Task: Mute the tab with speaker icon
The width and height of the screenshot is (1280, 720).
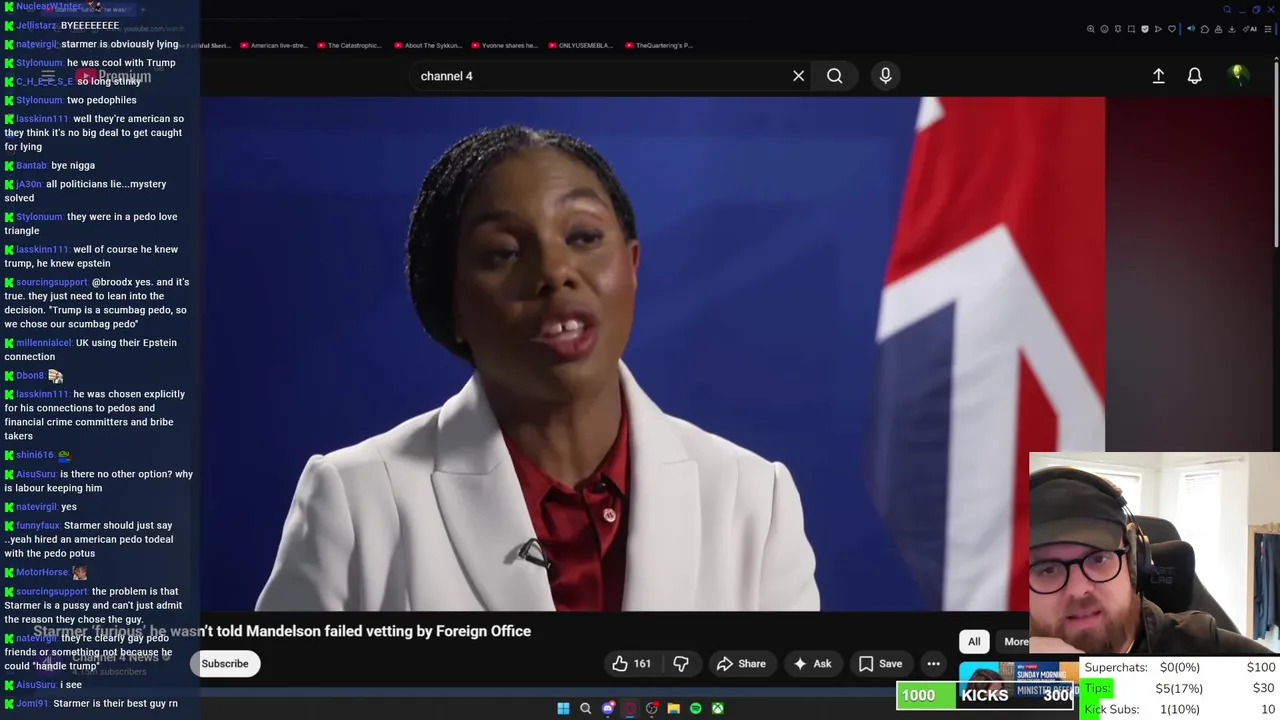Action: coord(1191,29)
